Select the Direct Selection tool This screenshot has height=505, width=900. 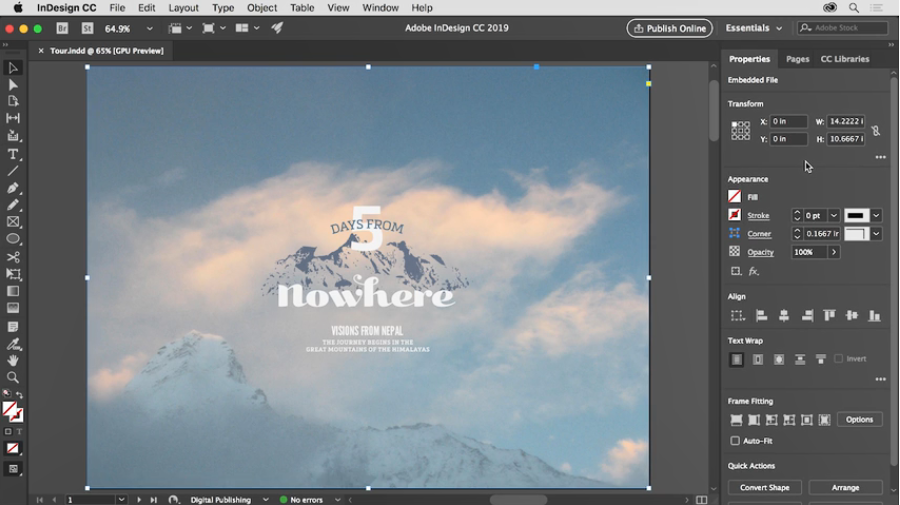click(13, 85)
